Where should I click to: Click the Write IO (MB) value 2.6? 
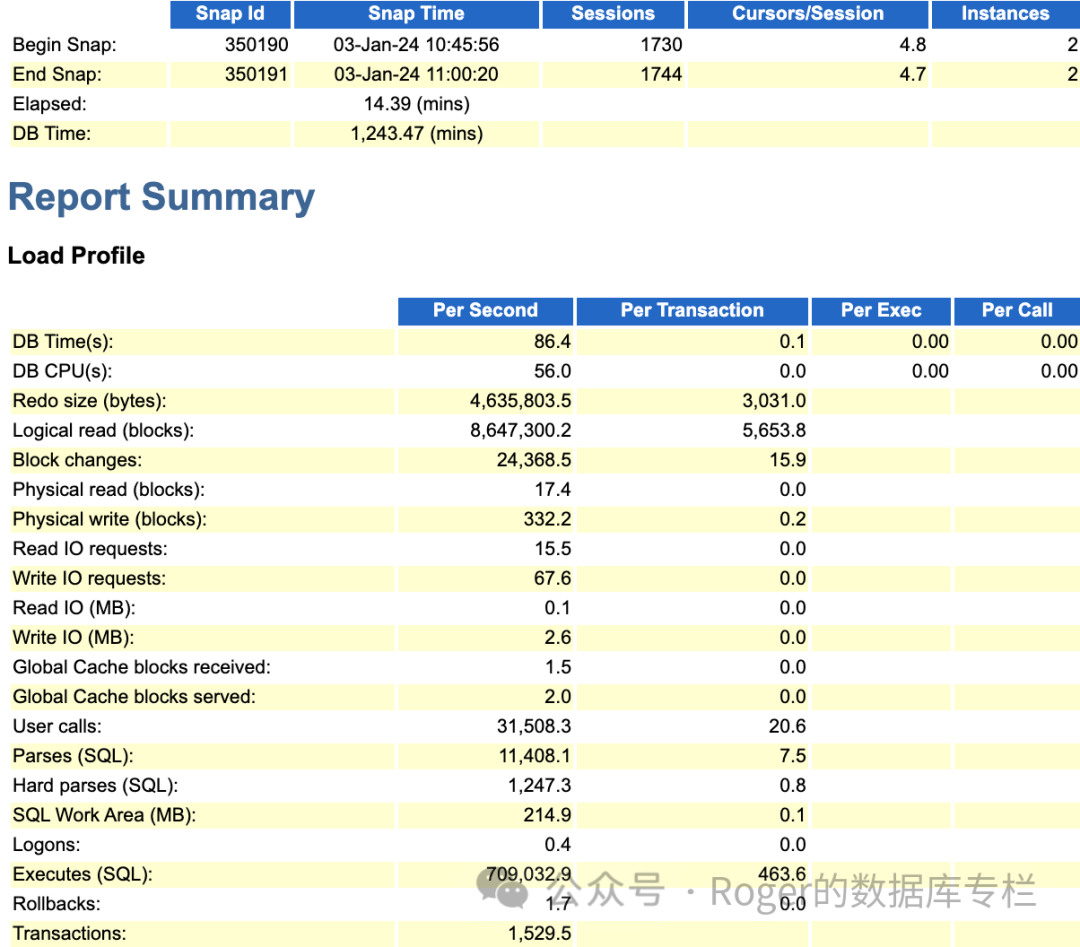pyautogui.click(x=558, y=638)
